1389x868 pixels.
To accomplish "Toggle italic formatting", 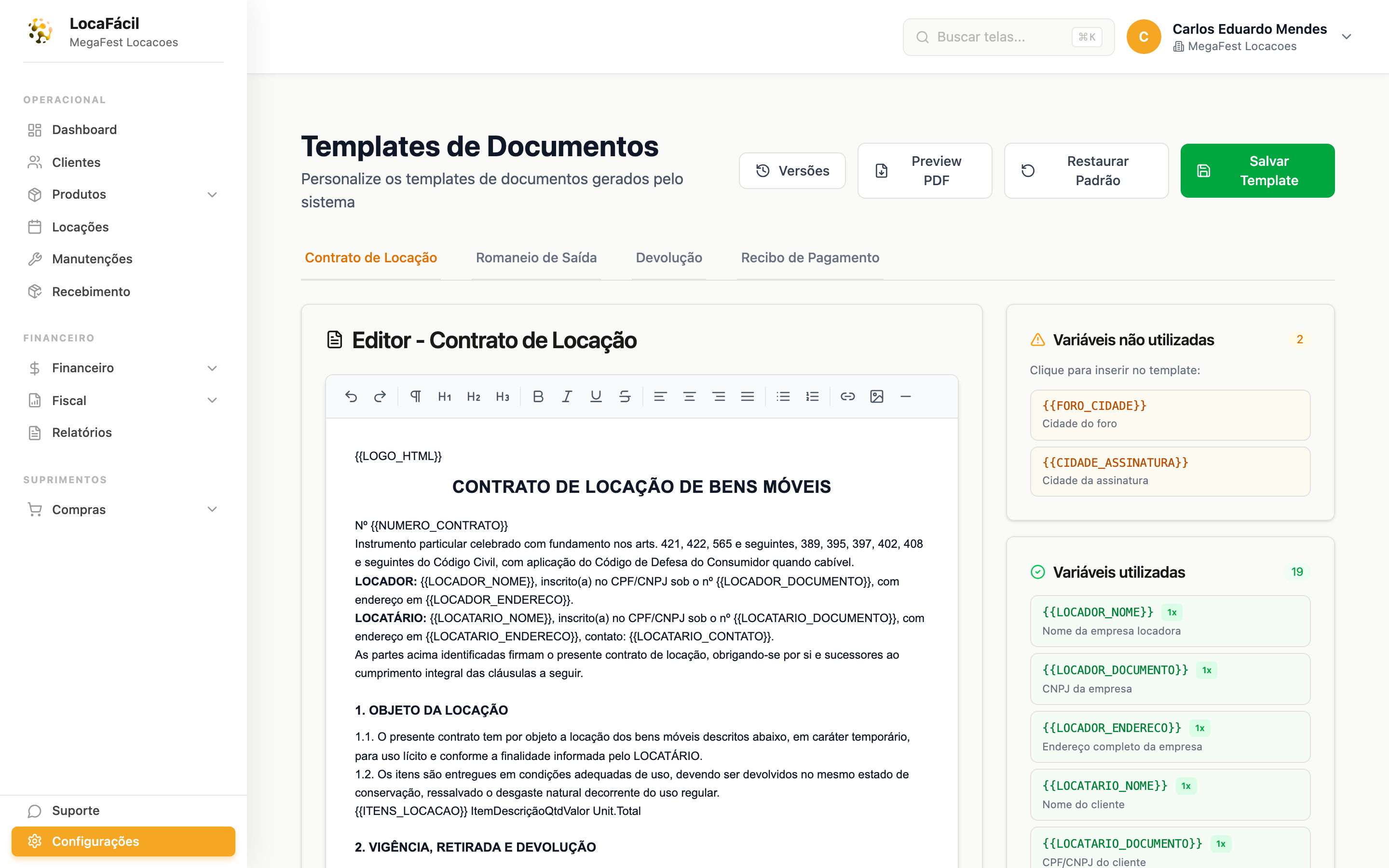I will pyautogui.click(x=567, y=396).
